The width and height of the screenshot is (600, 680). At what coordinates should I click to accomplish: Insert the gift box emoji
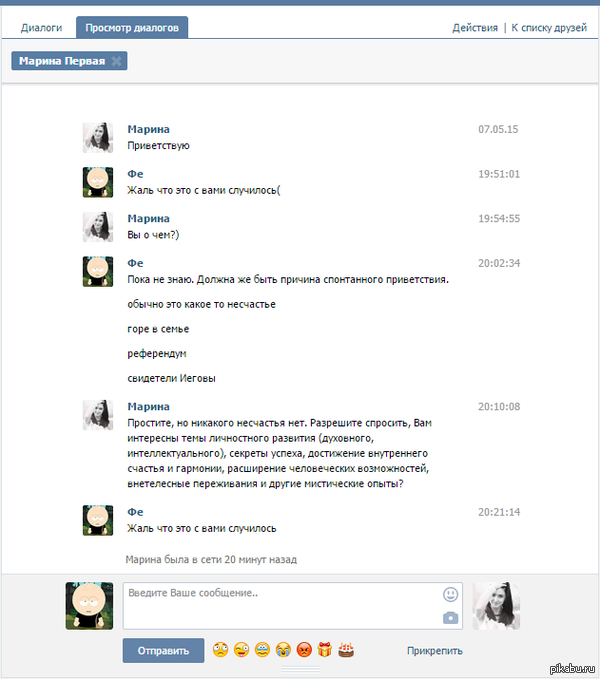click(x=325, y=651)
